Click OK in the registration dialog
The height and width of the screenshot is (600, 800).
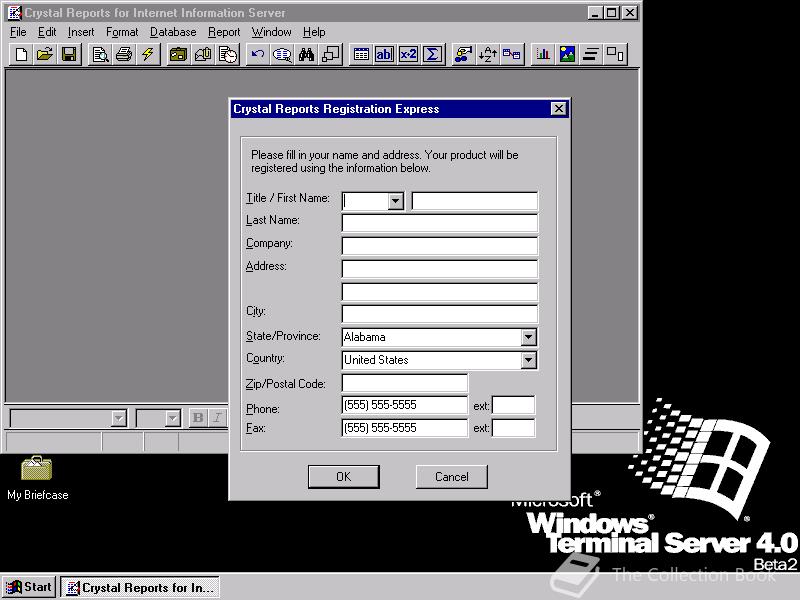coord(343,477)
